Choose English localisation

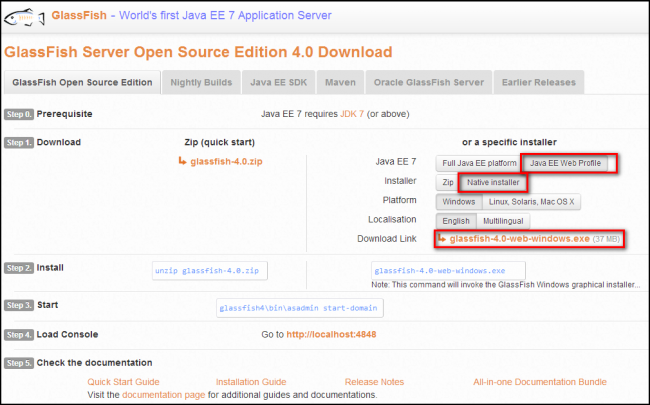456,221
